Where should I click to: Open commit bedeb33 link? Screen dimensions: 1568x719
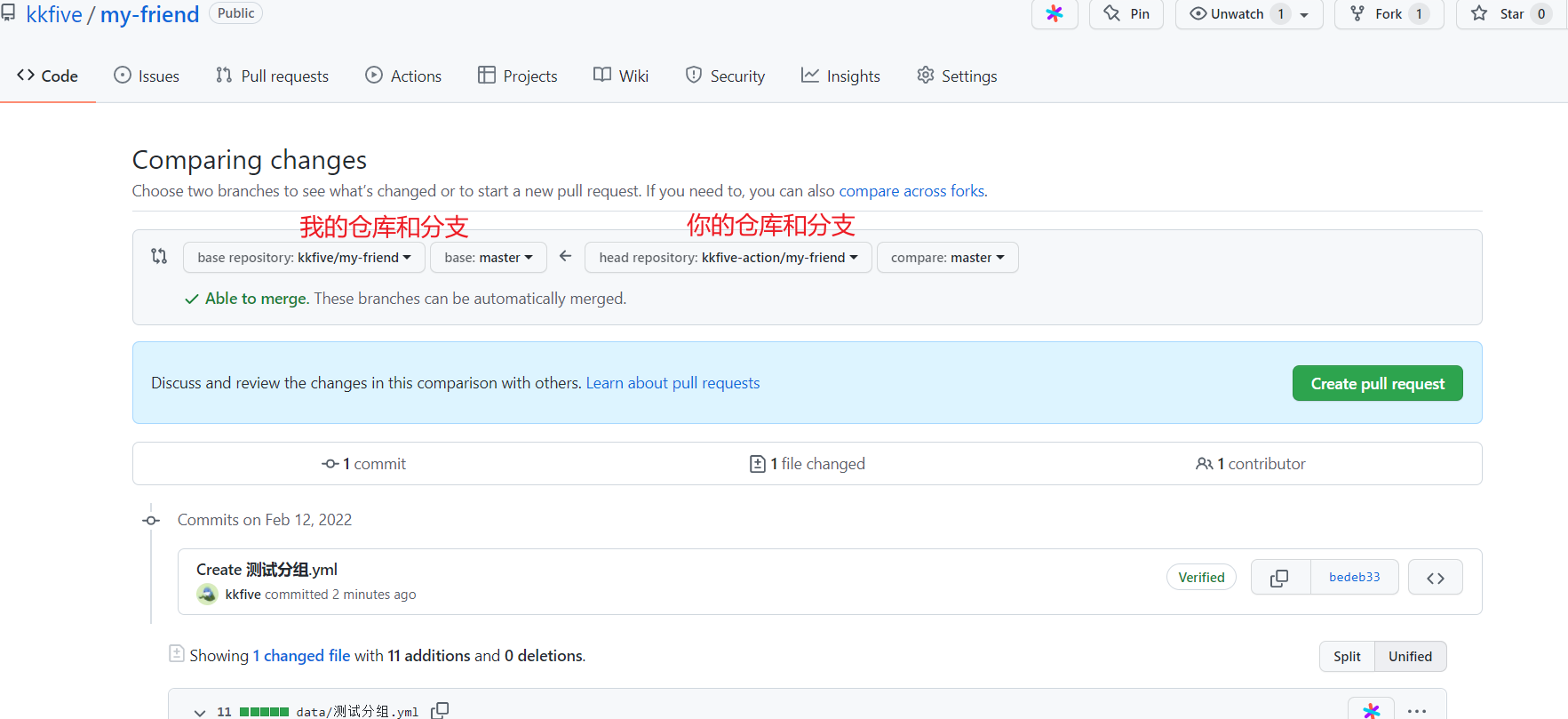(1355, 578)
